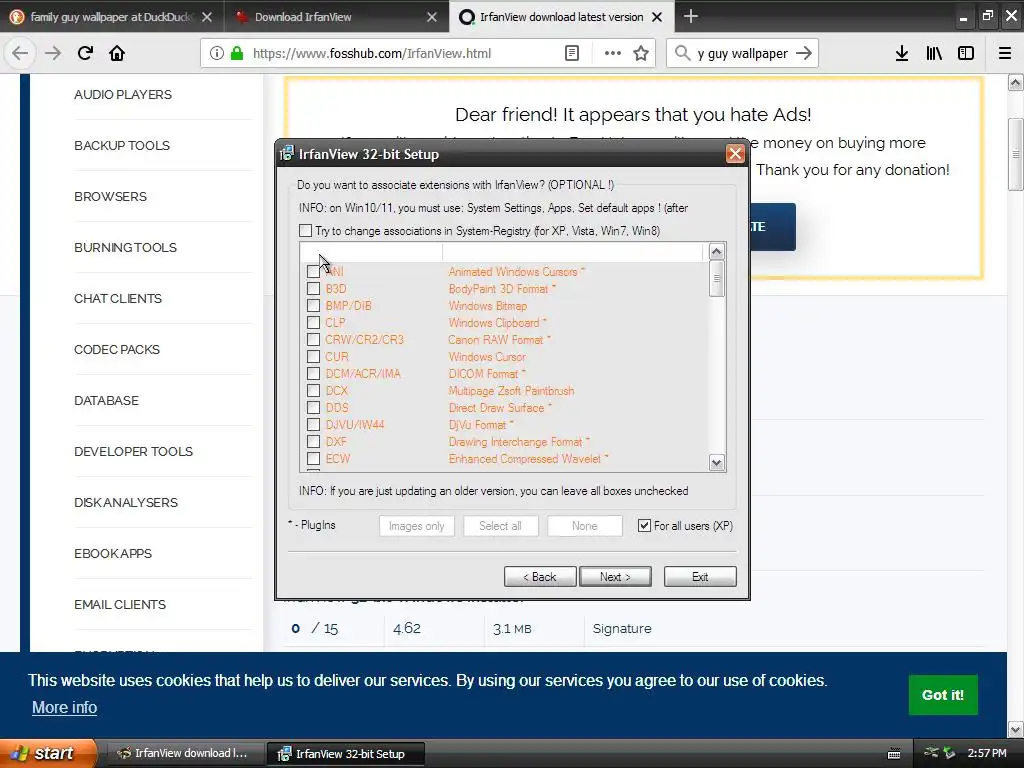Open BACKUP TOOLS category
The image size is (1024, 768).
122,146
